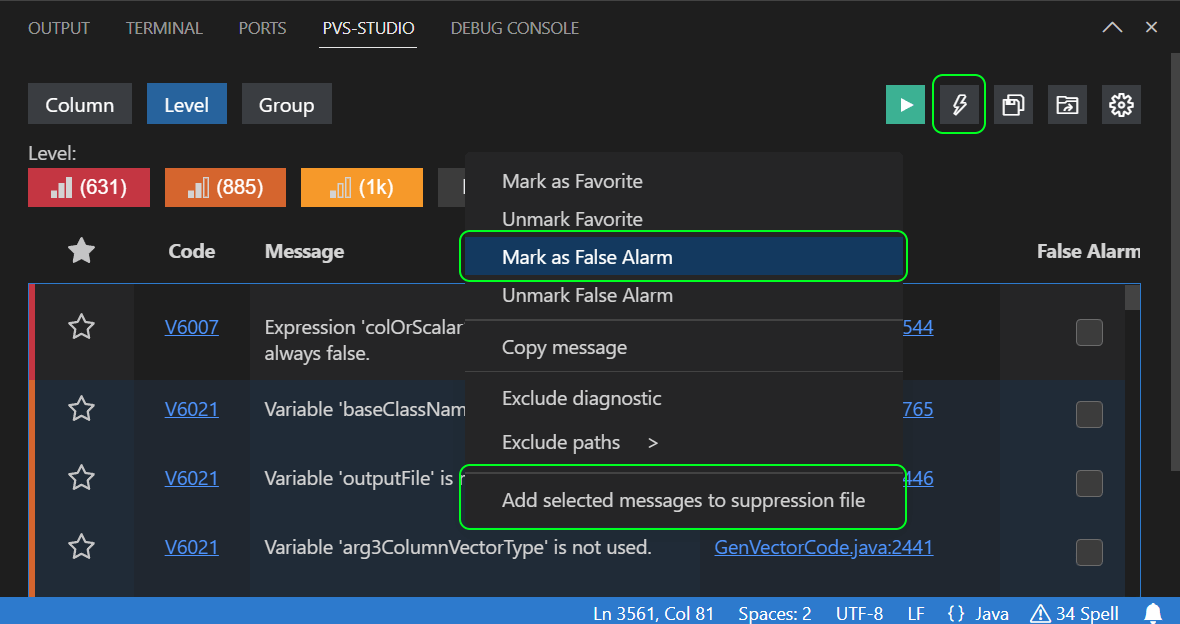Click the lightning quick-action icon in PVS-Studio toolbar

tap(958, 104)
